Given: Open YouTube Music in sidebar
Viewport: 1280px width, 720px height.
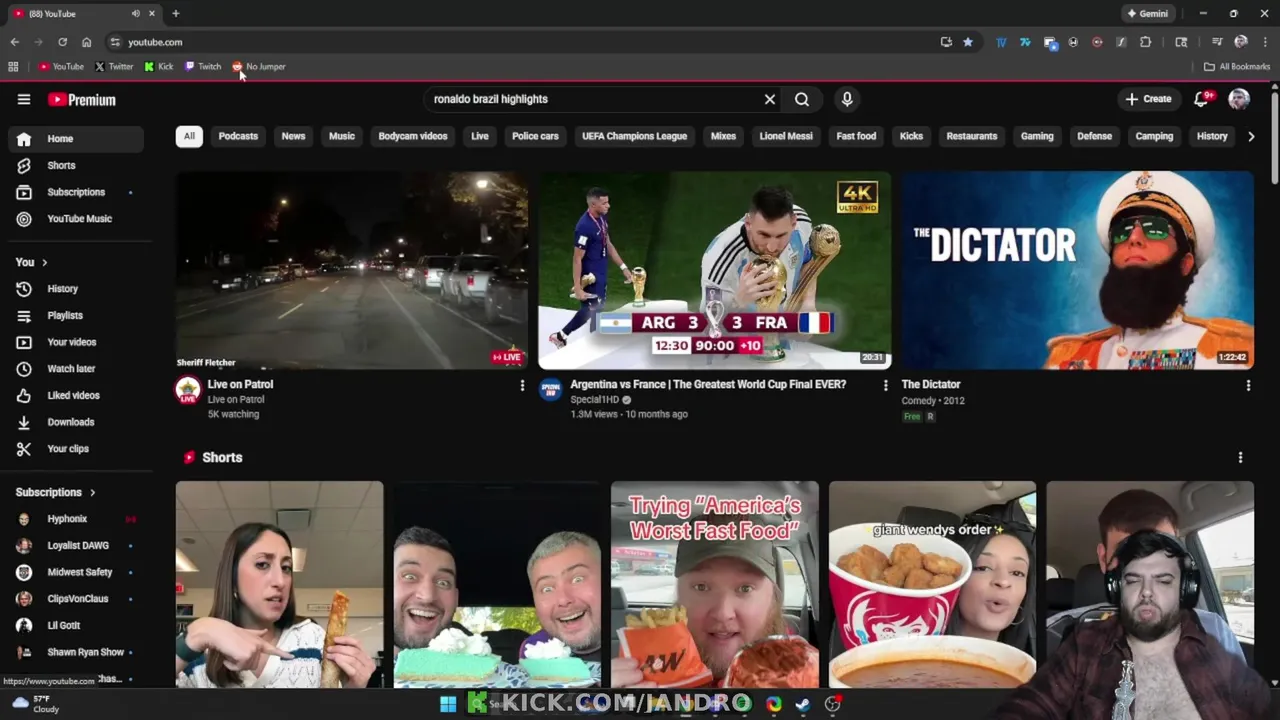Looking at the screenshot, I should coord(76,218).
